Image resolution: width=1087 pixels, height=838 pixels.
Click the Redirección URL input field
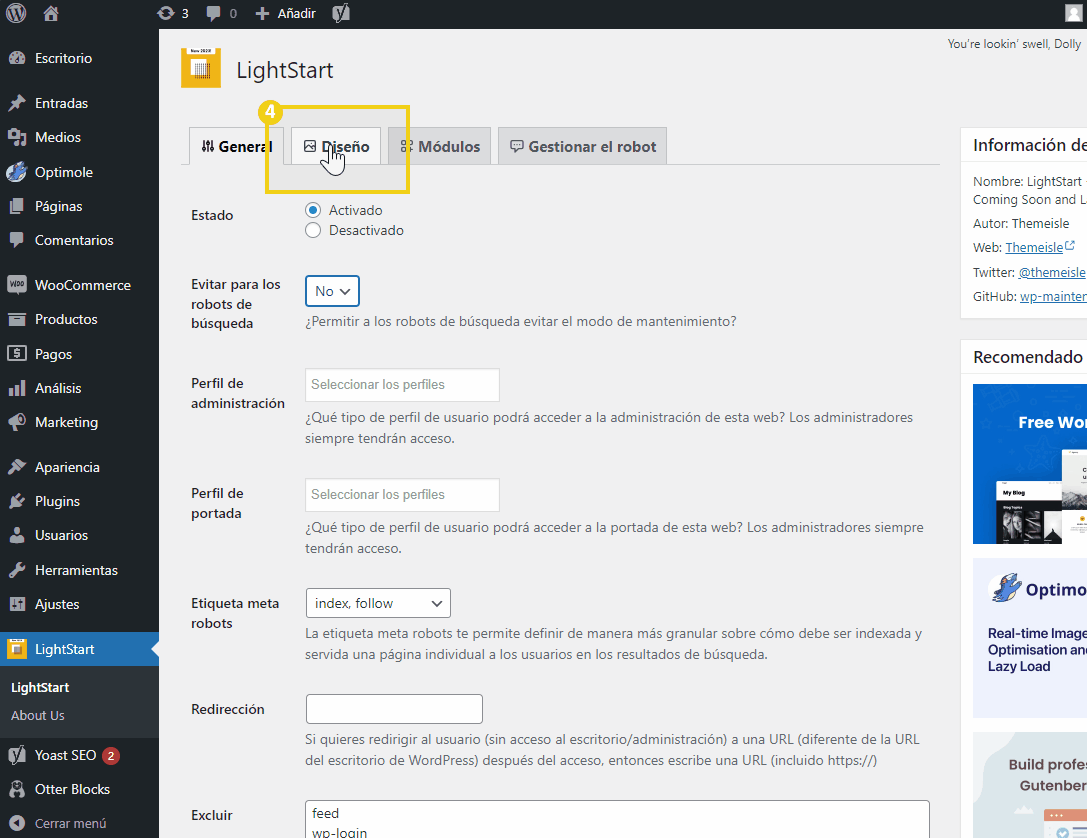coord(394,709)
